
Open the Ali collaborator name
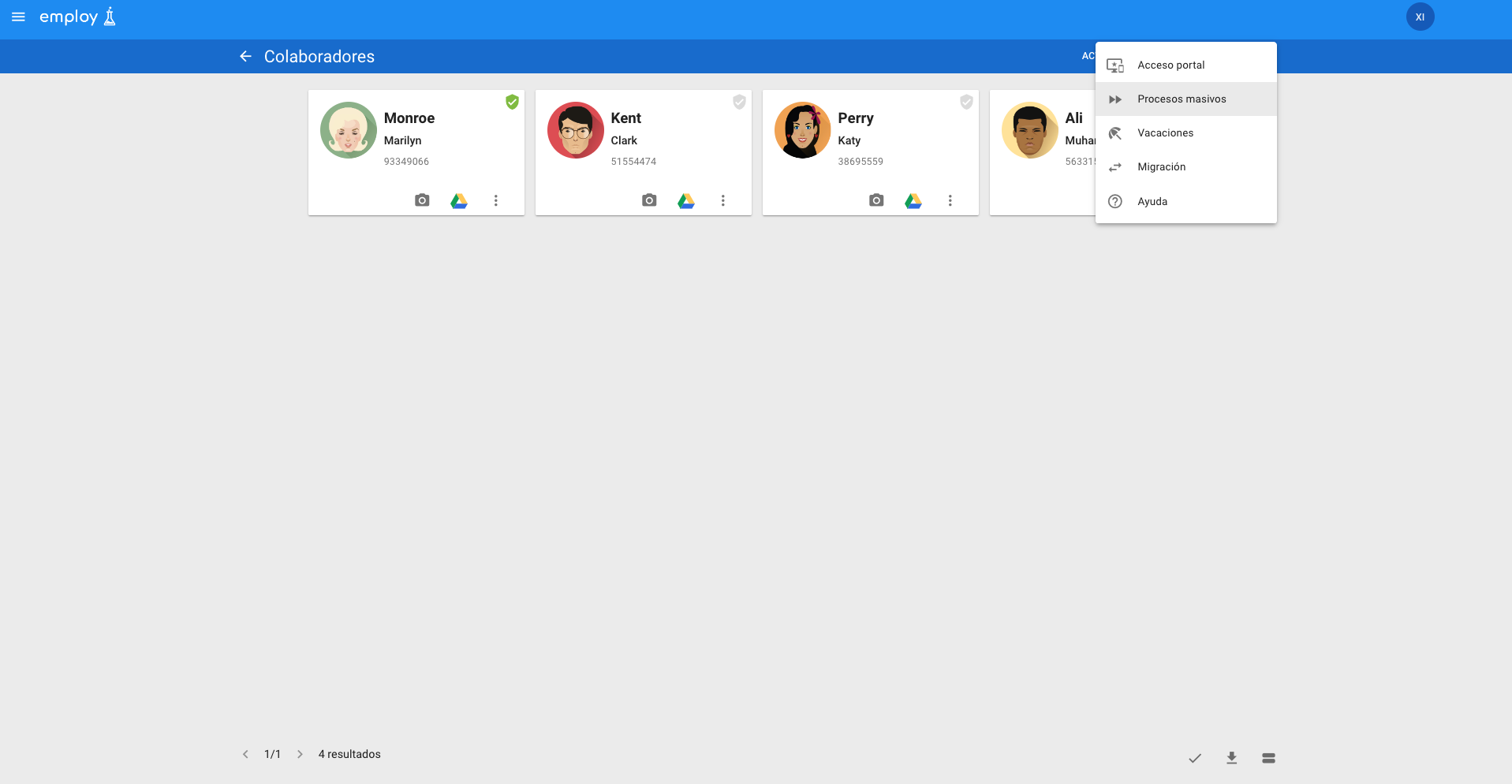[1074, 118]
